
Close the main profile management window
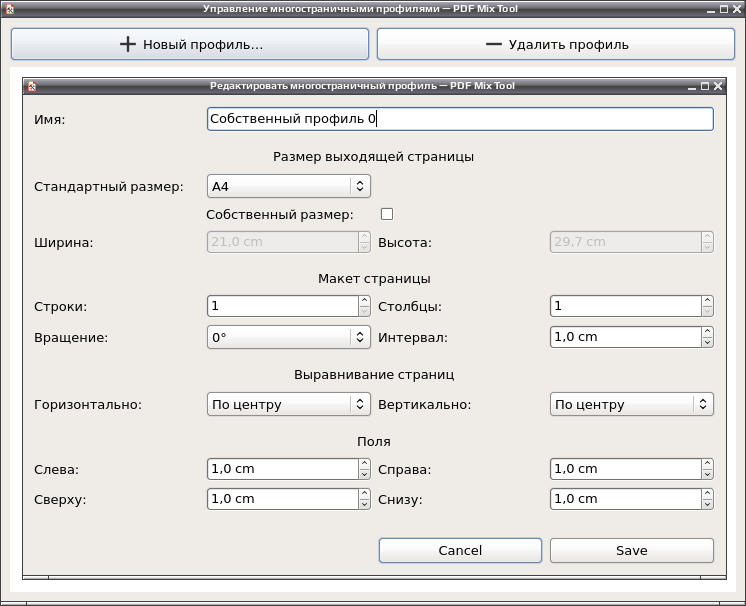(x=737, y=9)
